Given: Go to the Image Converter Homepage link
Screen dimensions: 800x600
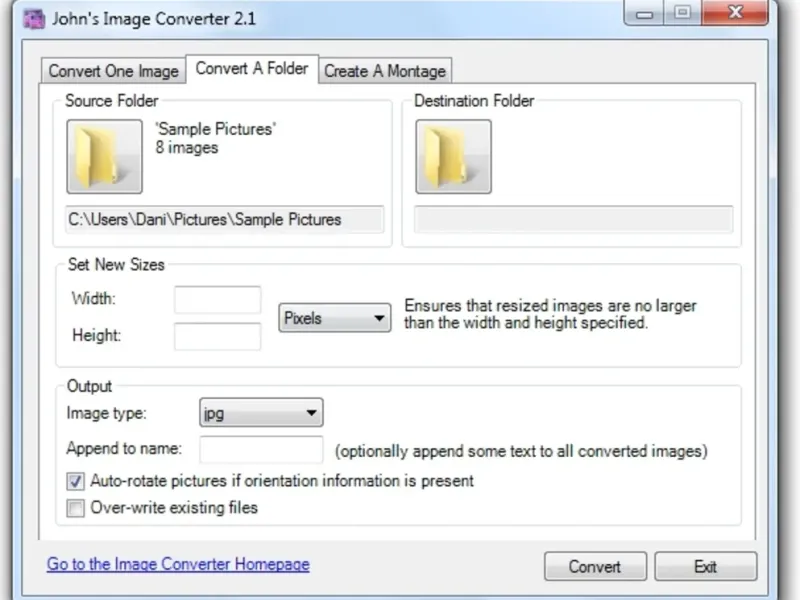Looking at the screenshot, I should coord(178,564).
